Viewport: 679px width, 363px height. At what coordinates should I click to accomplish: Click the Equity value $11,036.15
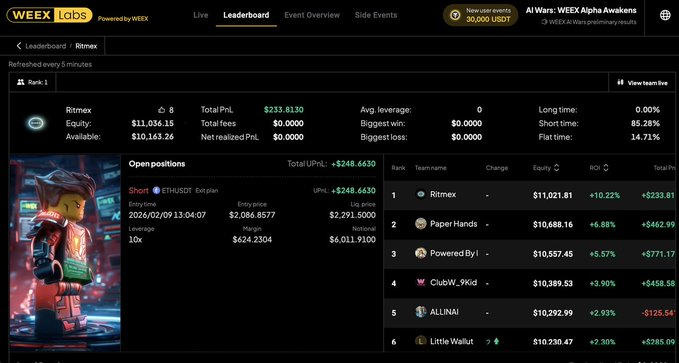tap(152, 123)
